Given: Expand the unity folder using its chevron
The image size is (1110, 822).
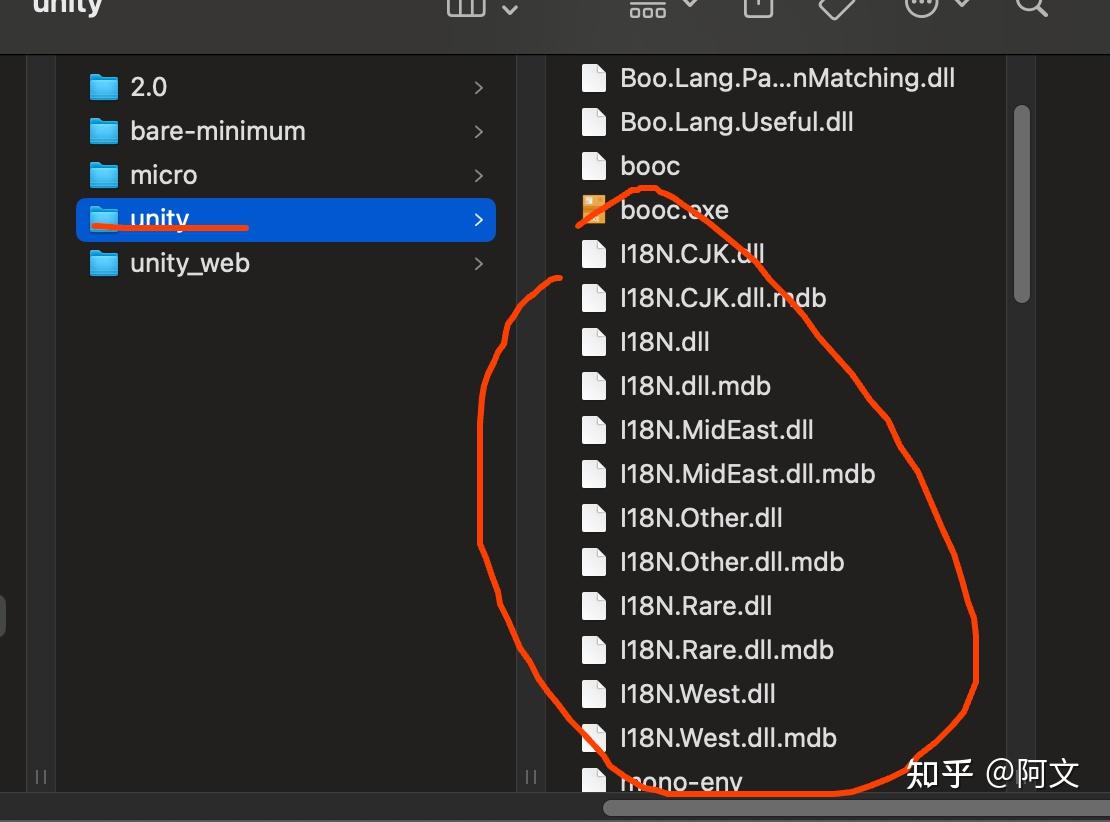Looking at the screenshot, I should tap(478, 219).
